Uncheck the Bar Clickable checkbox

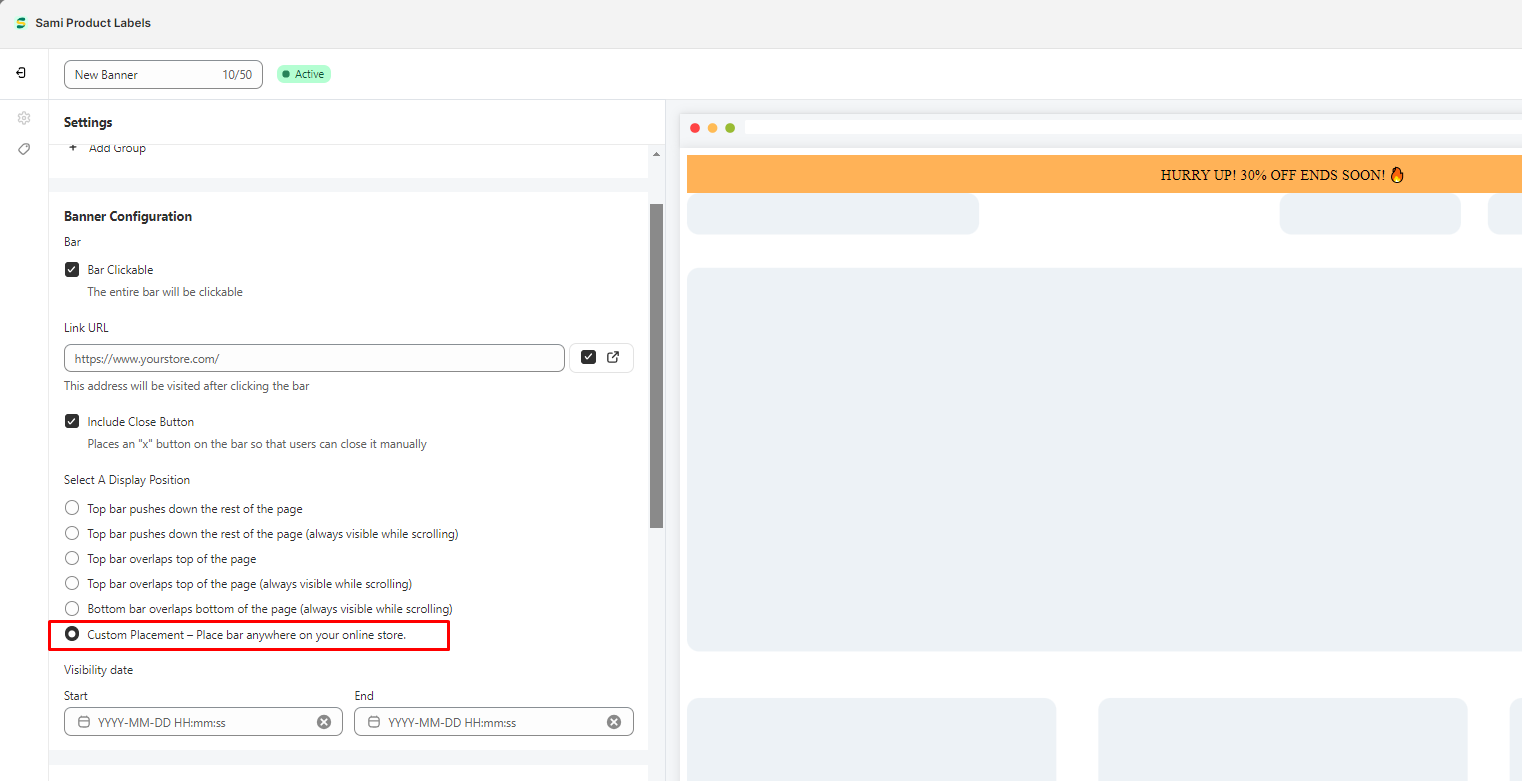coord(72,270)
